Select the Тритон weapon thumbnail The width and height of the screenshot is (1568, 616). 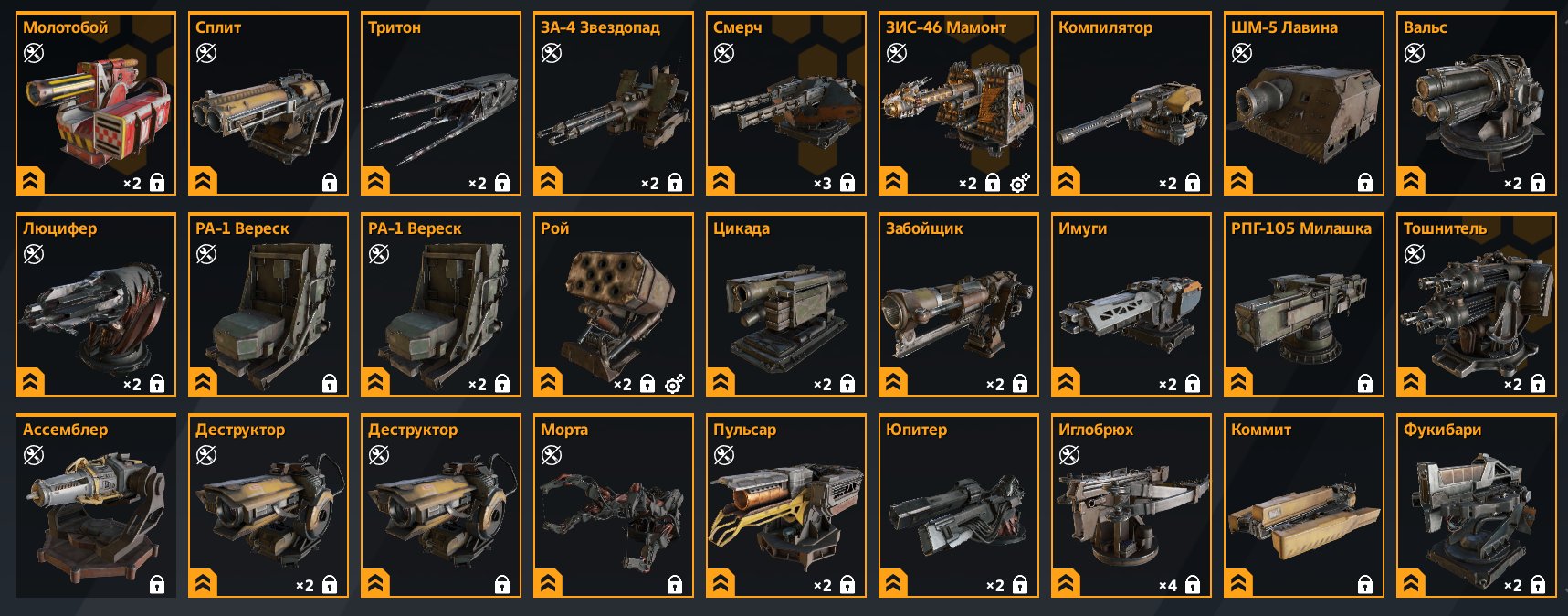coord(441,103)
